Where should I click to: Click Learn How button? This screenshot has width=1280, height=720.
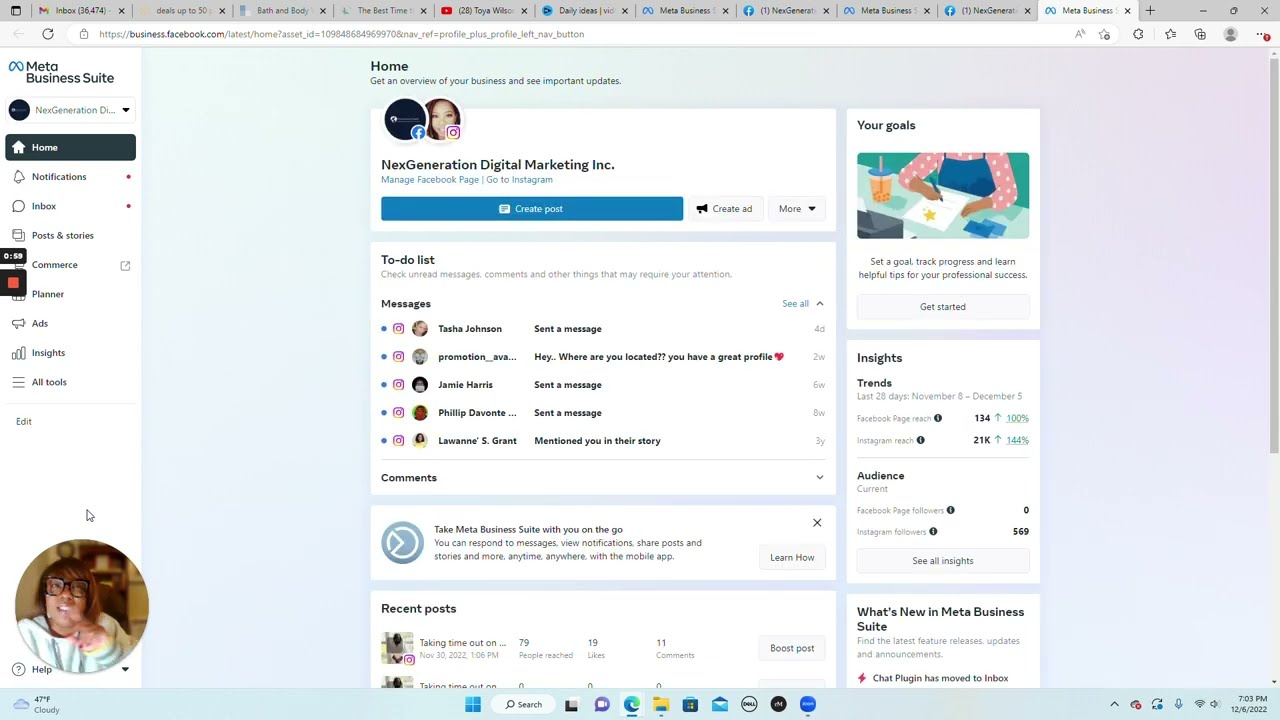tap(792, 558)
